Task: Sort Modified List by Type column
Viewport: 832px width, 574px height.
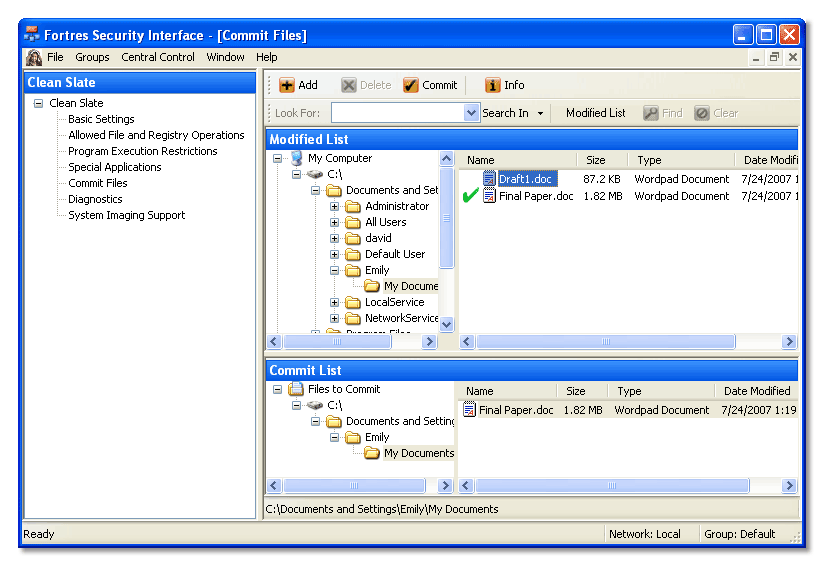Action: (681, 160)
